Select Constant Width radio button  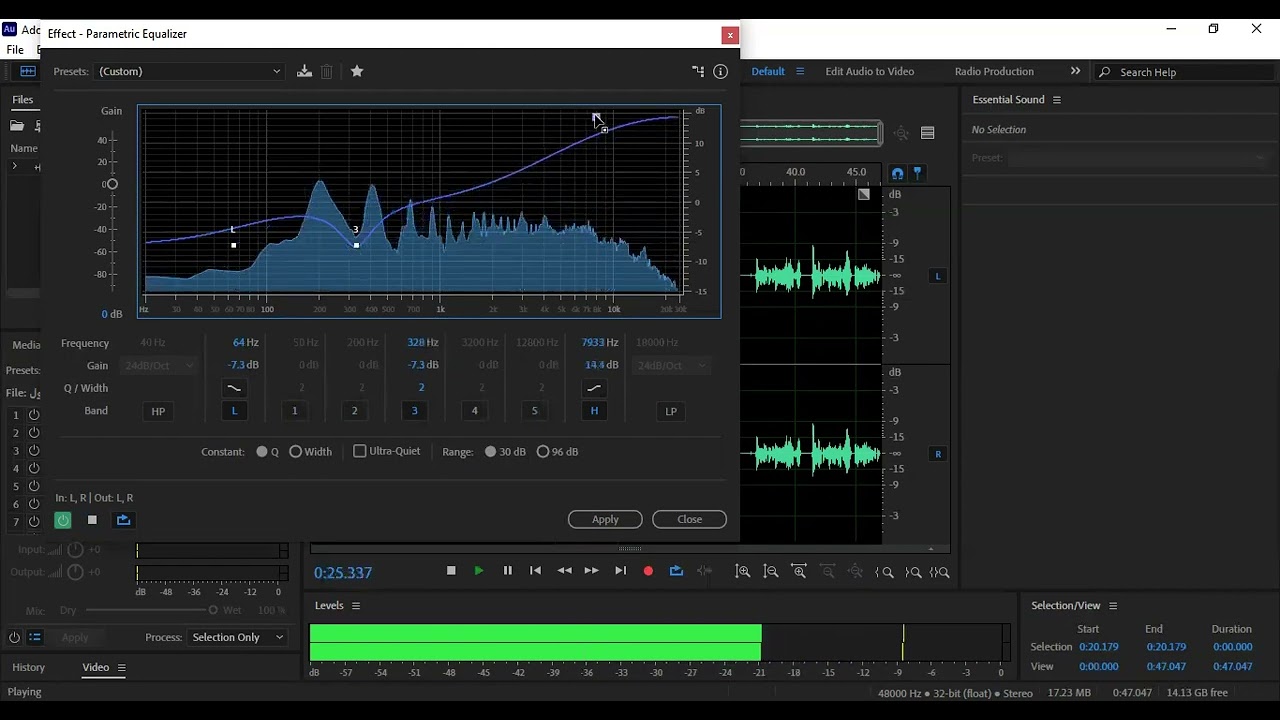(295, 451)
